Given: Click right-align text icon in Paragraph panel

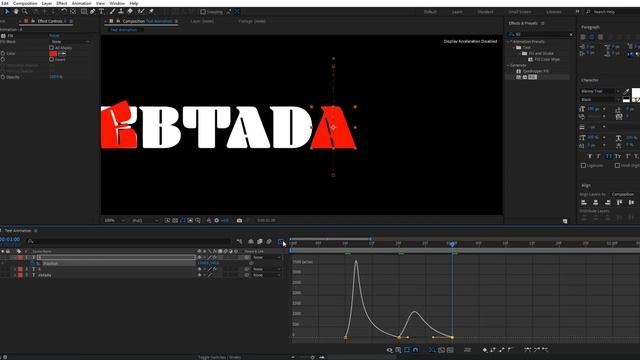Looking at the screenshot, I should coord(600,37).
